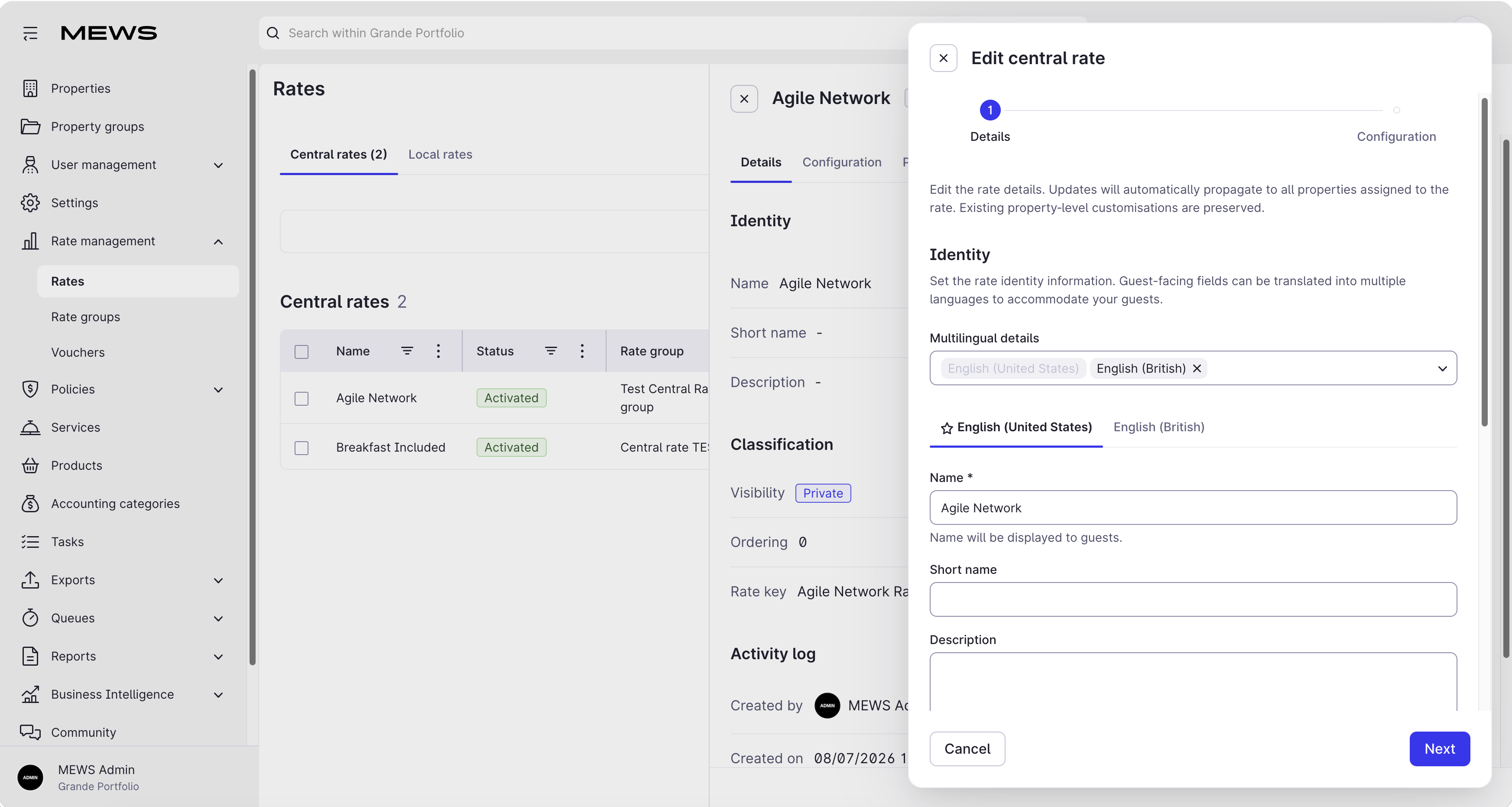The image size is (1512, 807).
Task: Click the Queues stopwatch icon
Action: pos(30,618)
